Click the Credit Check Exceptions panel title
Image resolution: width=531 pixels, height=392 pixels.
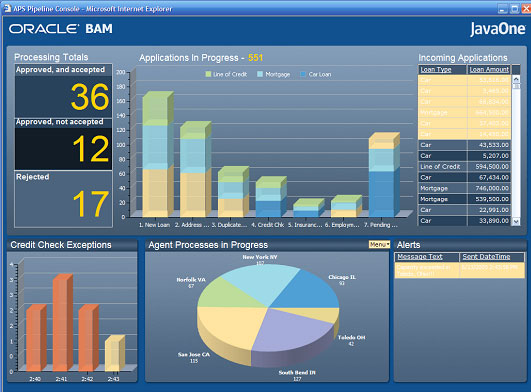click(x=61, y=245)
